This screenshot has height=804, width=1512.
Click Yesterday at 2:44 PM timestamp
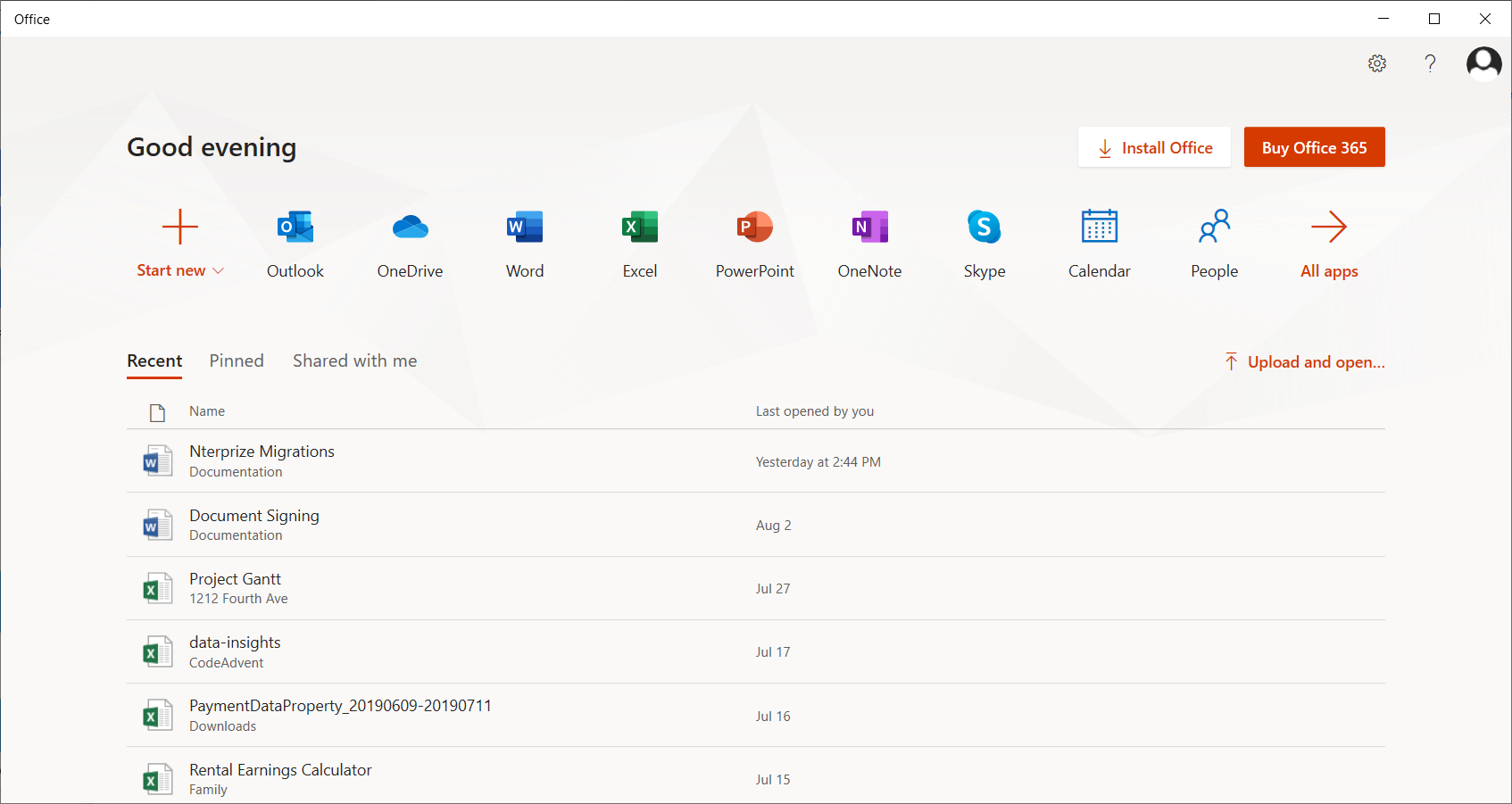pyautogui.click(x=818, y=462)
